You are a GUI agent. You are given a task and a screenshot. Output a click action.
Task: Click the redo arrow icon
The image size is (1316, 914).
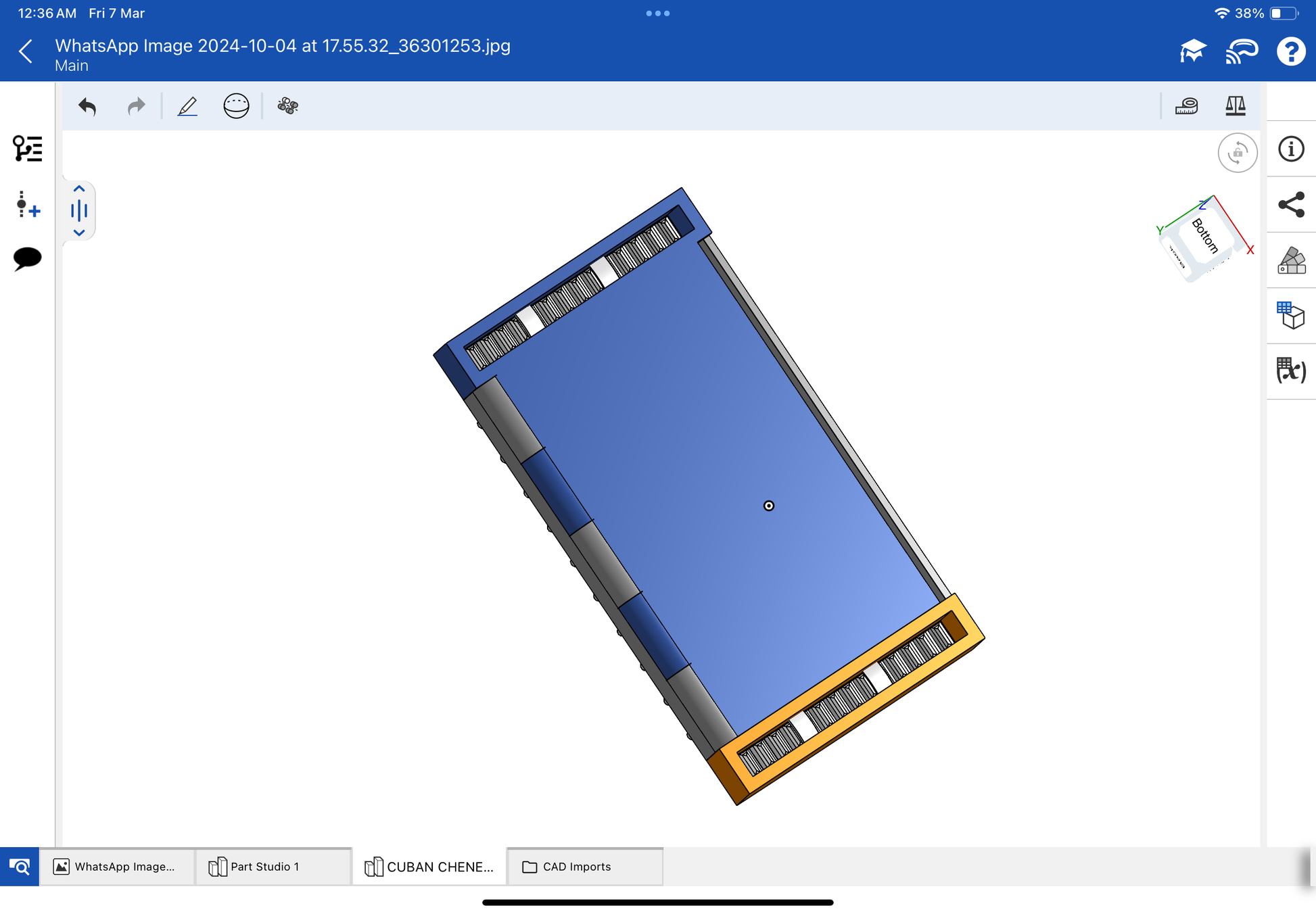pyautogui.click(x=136, y=106)
